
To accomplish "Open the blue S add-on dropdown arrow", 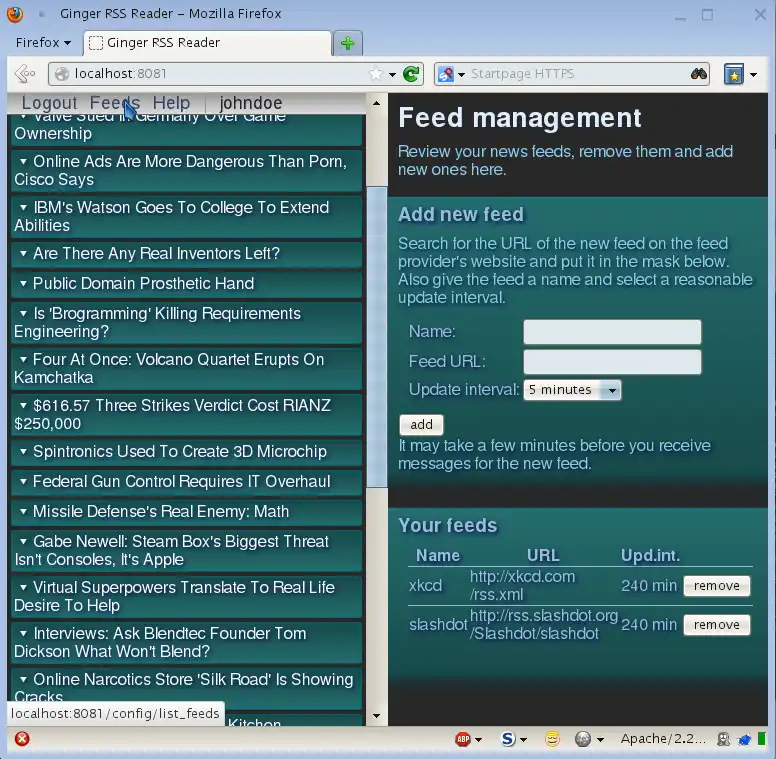I will coord(523,740).
